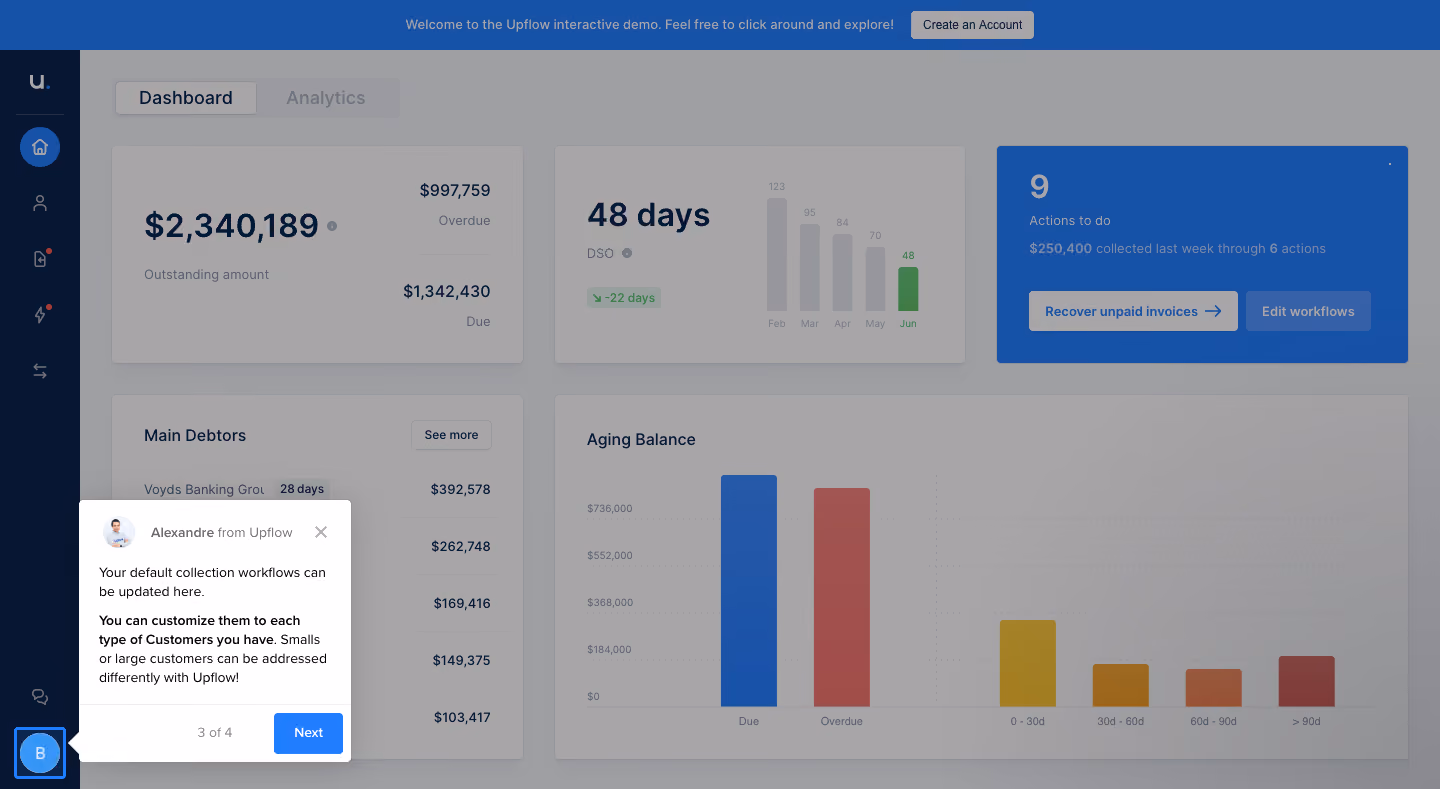Click Recover unpaid invoices button

coord(1133,311)
